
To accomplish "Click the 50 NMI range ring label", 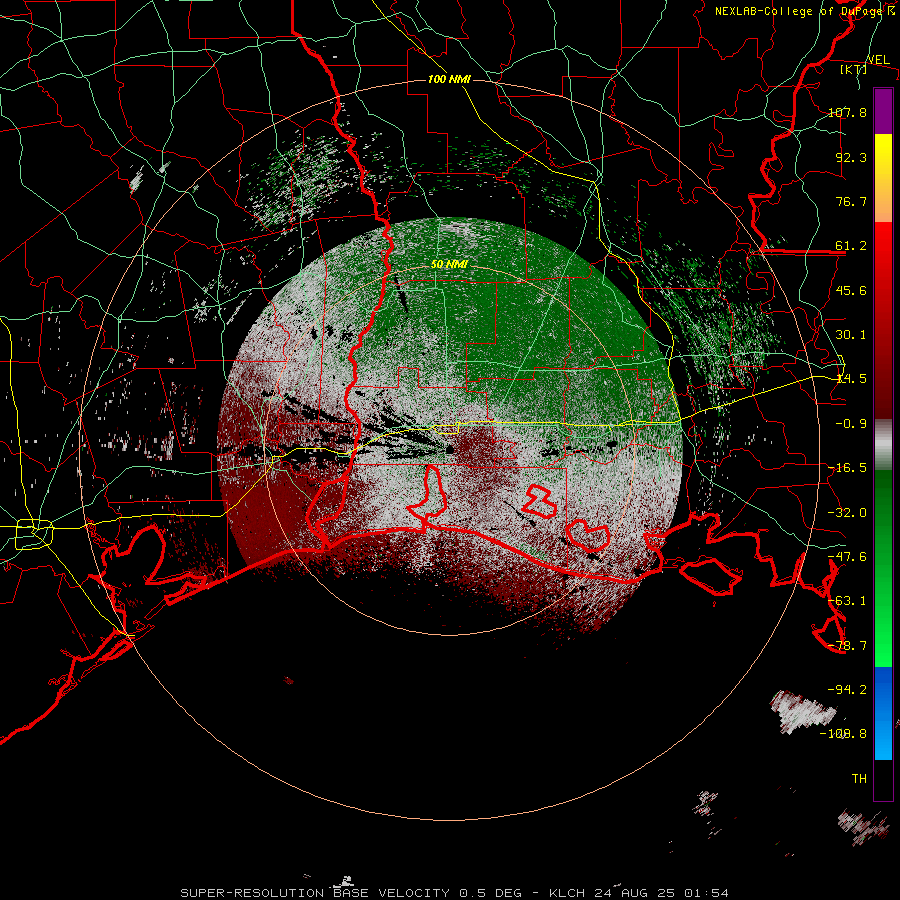I will [x=449, y=264].
